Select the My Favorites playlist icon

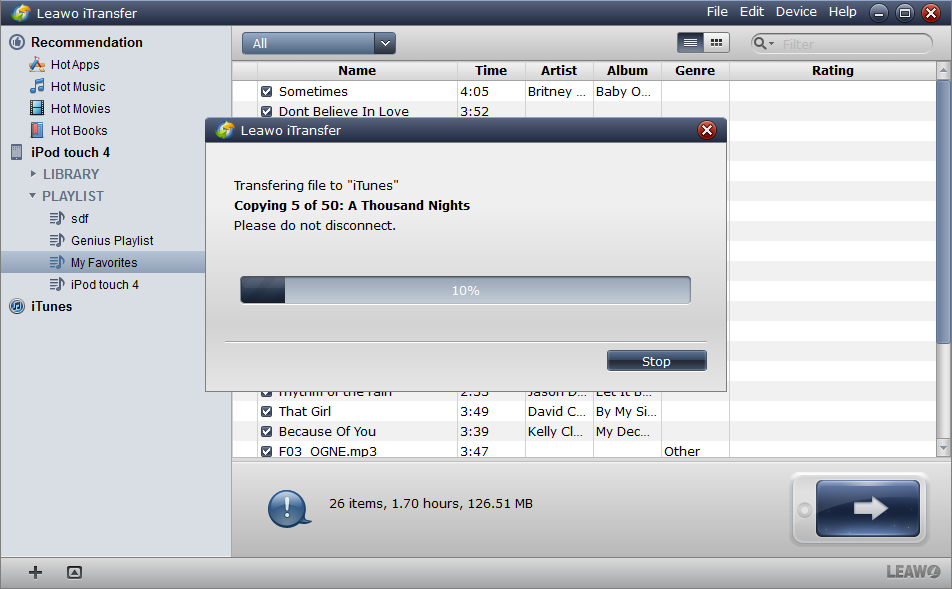(57, 262)
